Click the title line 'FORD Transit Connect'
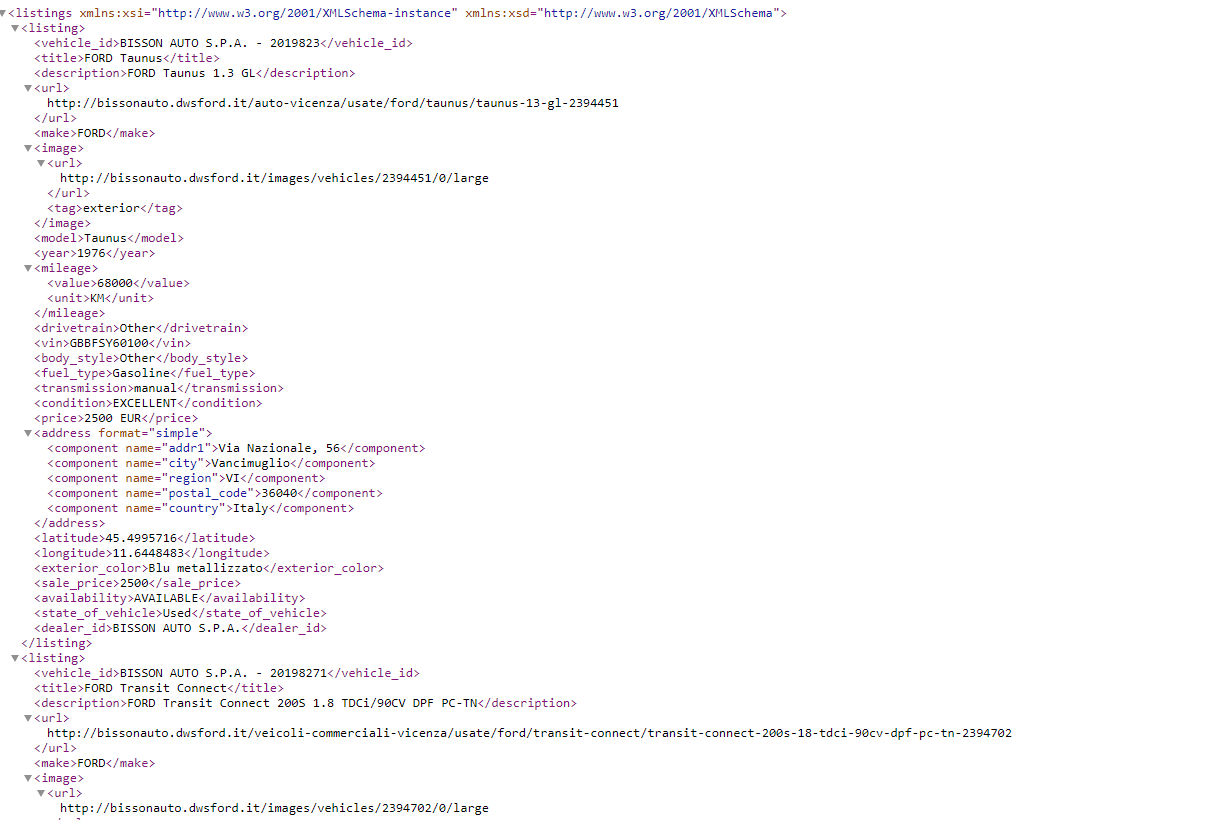1209x820 pixels. point(159,688)
